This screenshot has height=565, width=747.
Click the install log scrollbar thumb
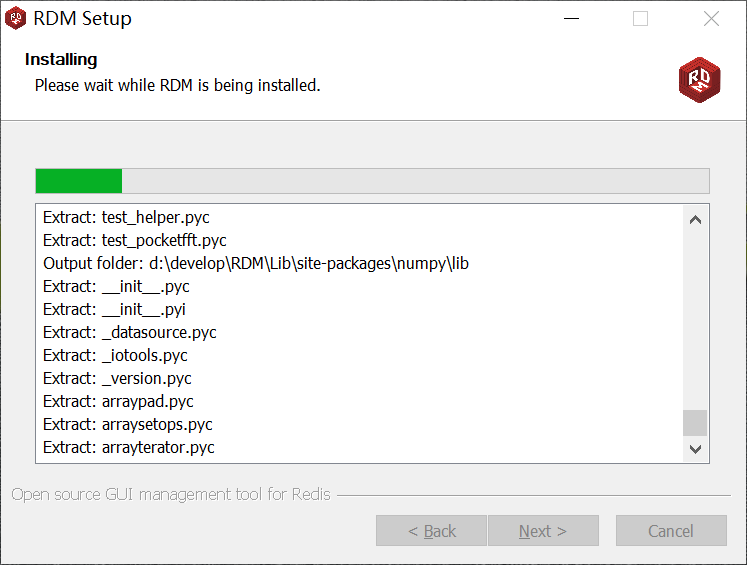pyautogui.click(x=695, y=422)
